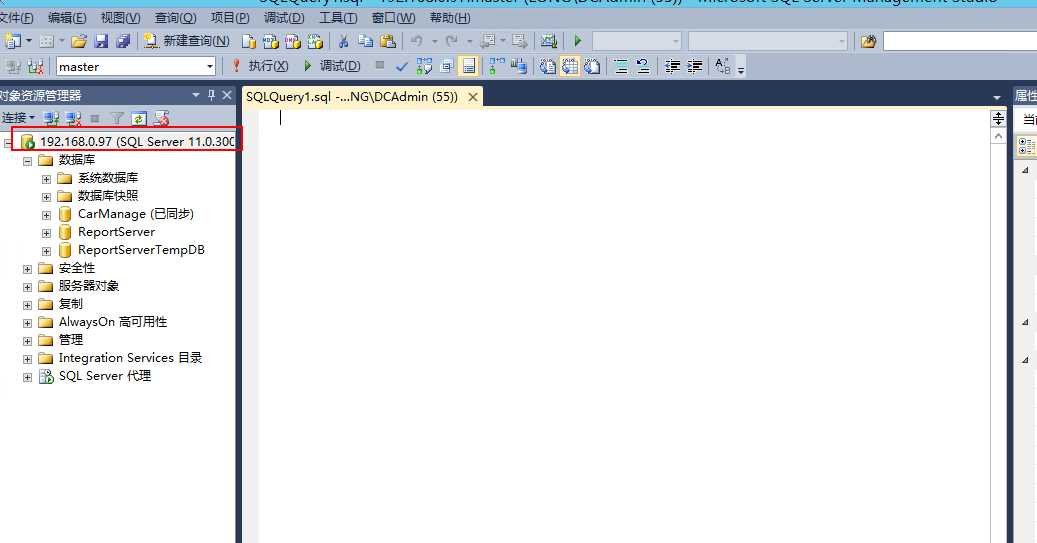Click the Save All icon
The width and height of the screenshot is (1037, 543).
tap(123, 42)
